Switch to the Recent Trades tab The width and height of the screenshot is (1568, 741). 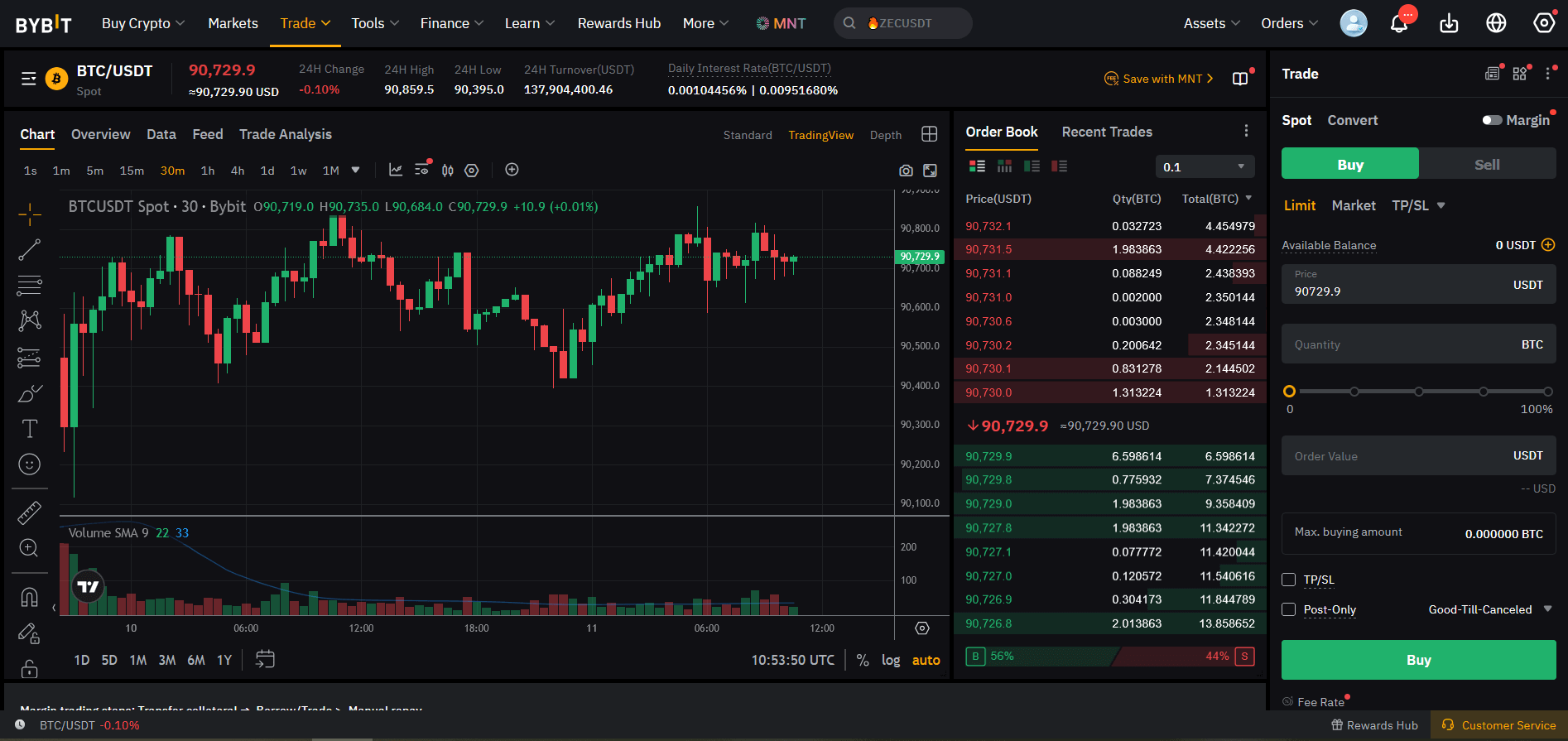click(x=1106, y=132)
